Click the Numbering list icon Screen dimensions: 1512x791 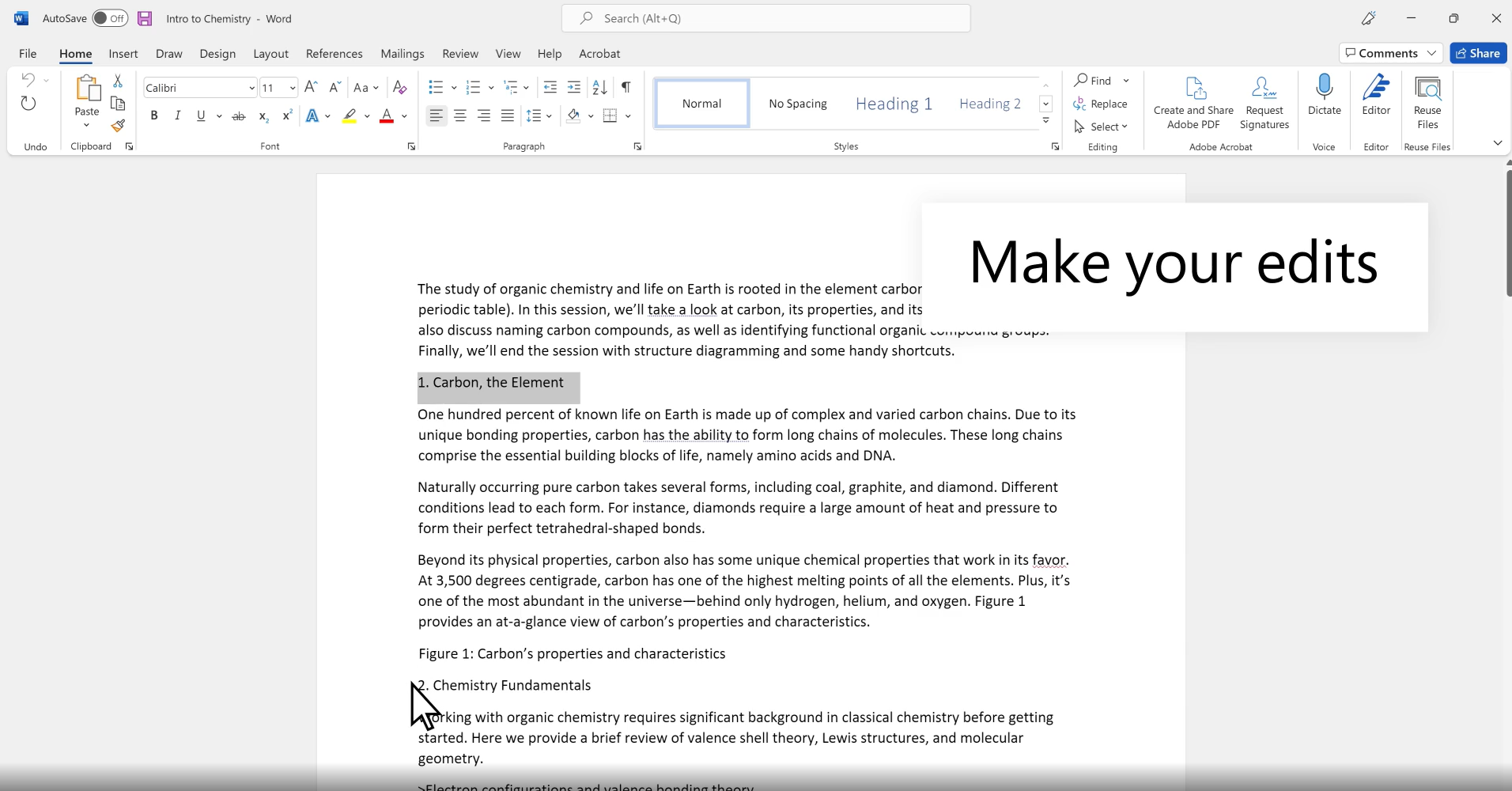click(x=474, y=87)
